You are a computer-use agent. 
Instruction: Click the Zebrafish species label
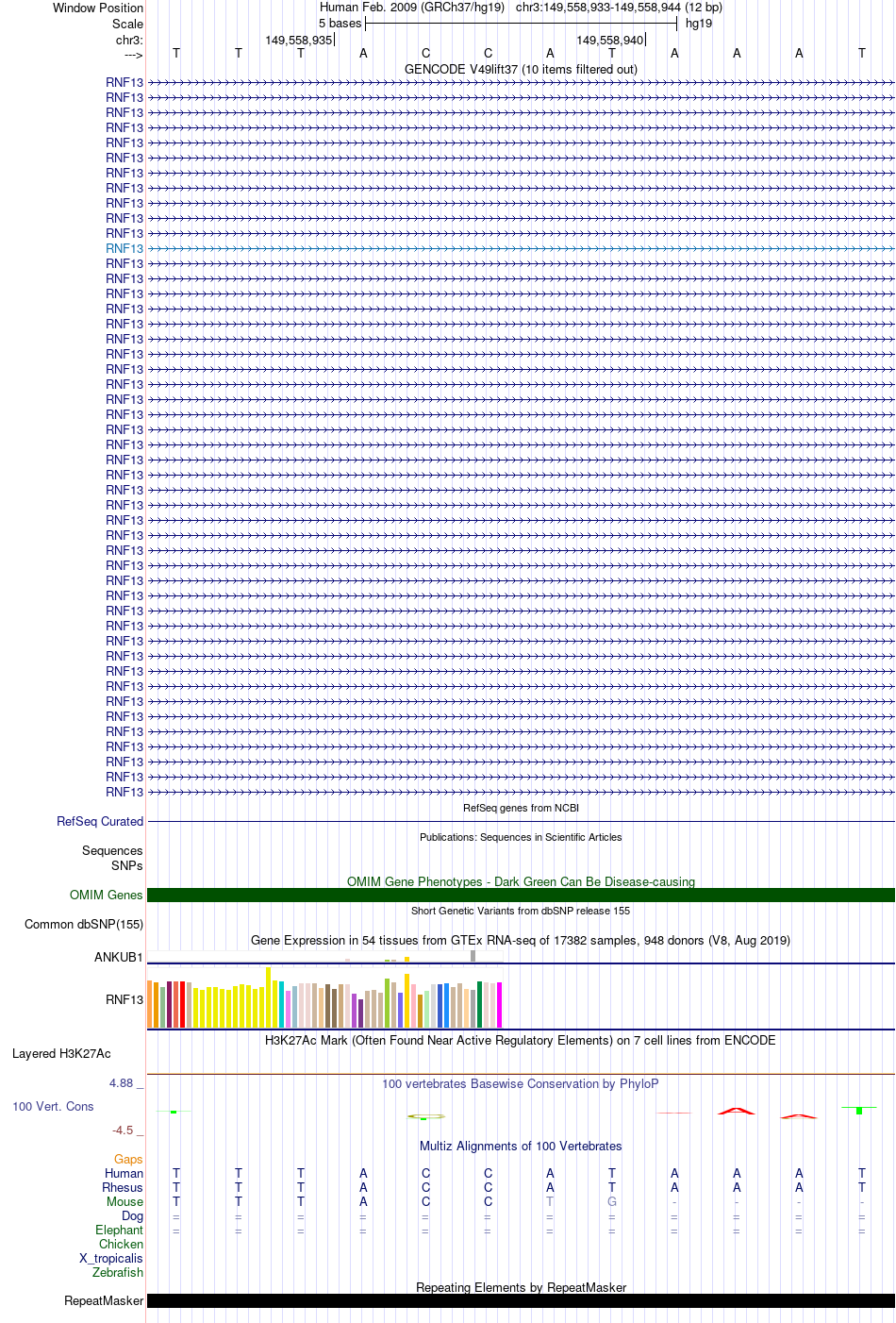pyautogui.click(x=118, y=1273)
